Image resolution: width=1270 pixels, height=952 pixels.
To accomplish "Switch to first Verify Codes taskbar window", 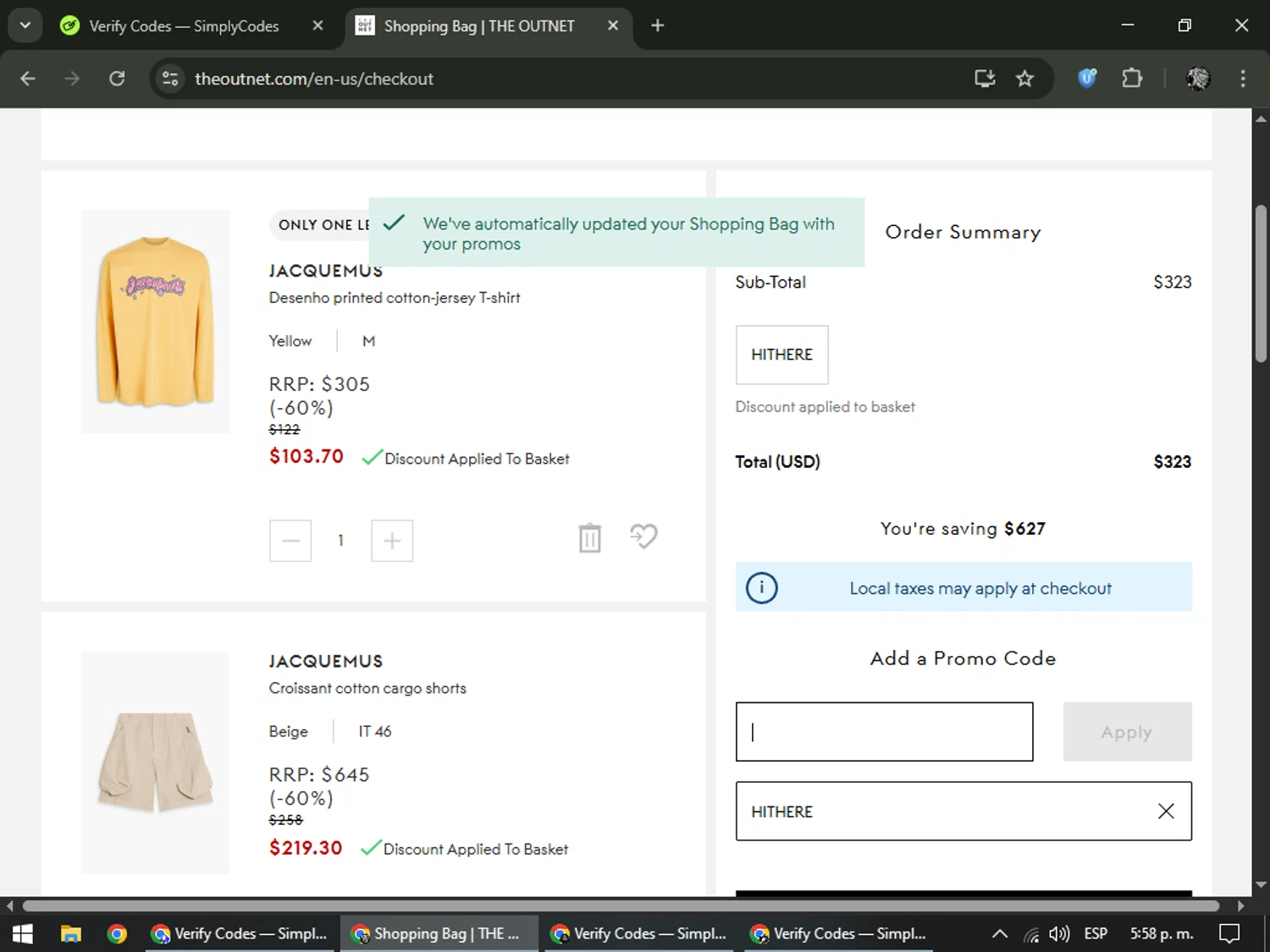I will pyautogui.click(x=240, y=933).
